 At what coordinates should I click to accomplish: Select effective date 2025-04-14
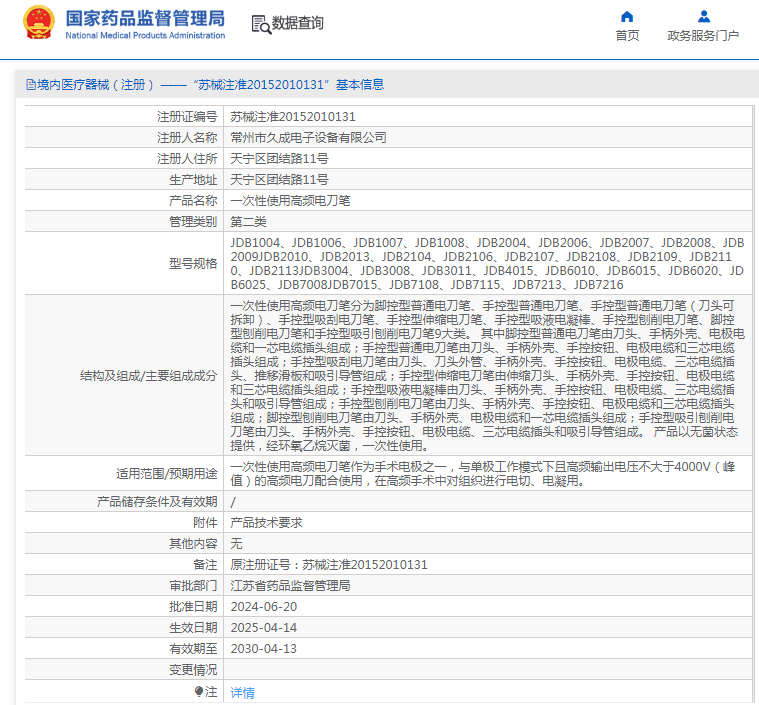264,628
